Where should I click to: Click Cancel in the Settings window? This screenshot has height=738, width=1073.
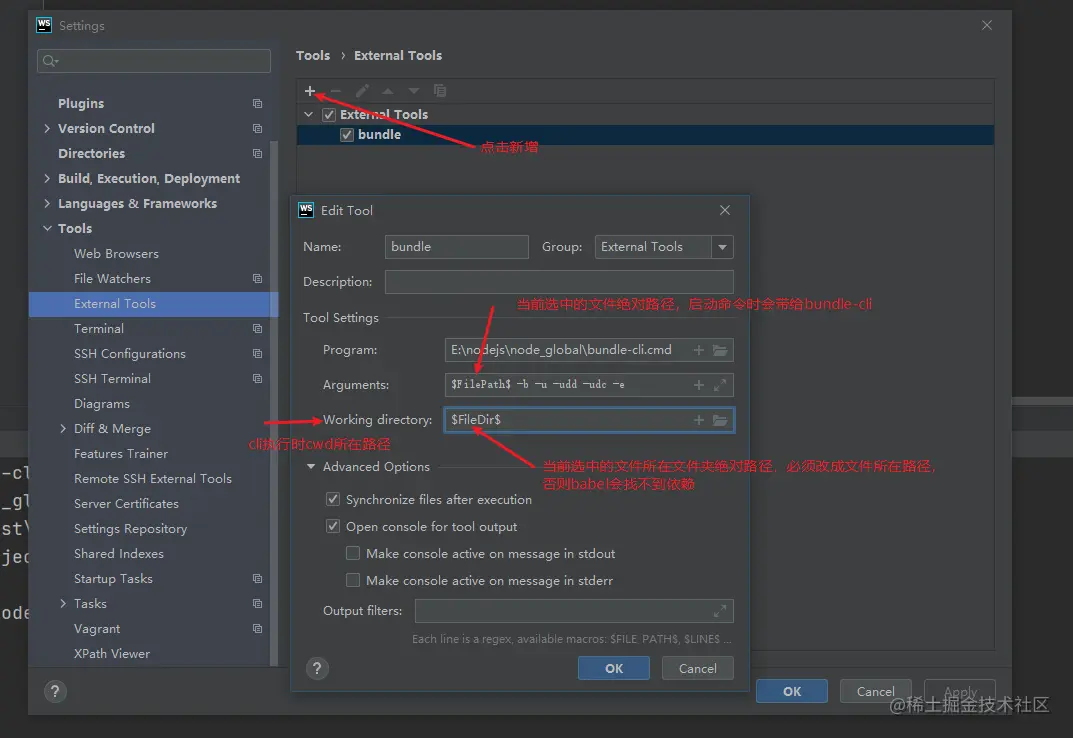(875, 691)
